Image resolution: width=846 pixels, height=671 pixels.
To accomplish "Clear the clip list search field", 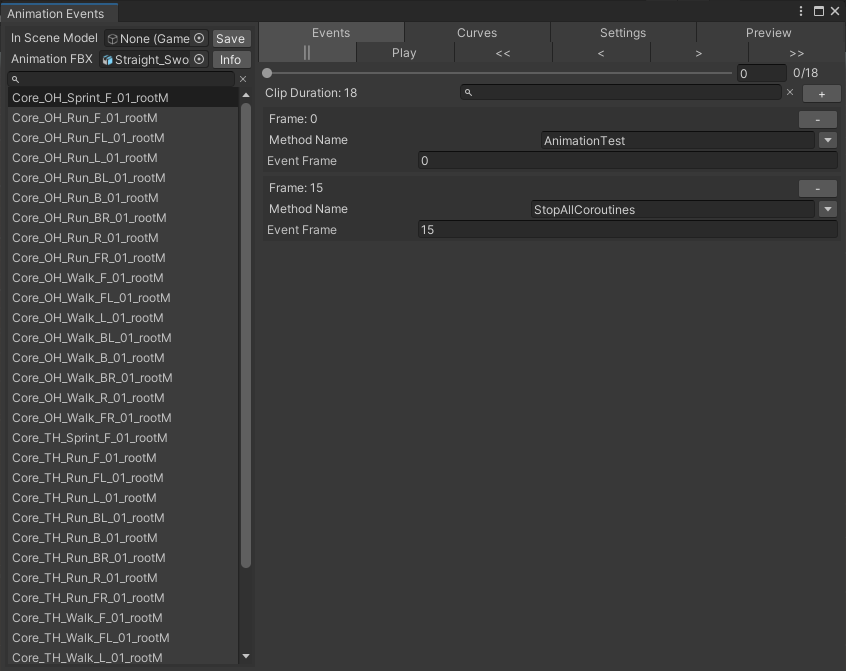I will pos(243,79).
